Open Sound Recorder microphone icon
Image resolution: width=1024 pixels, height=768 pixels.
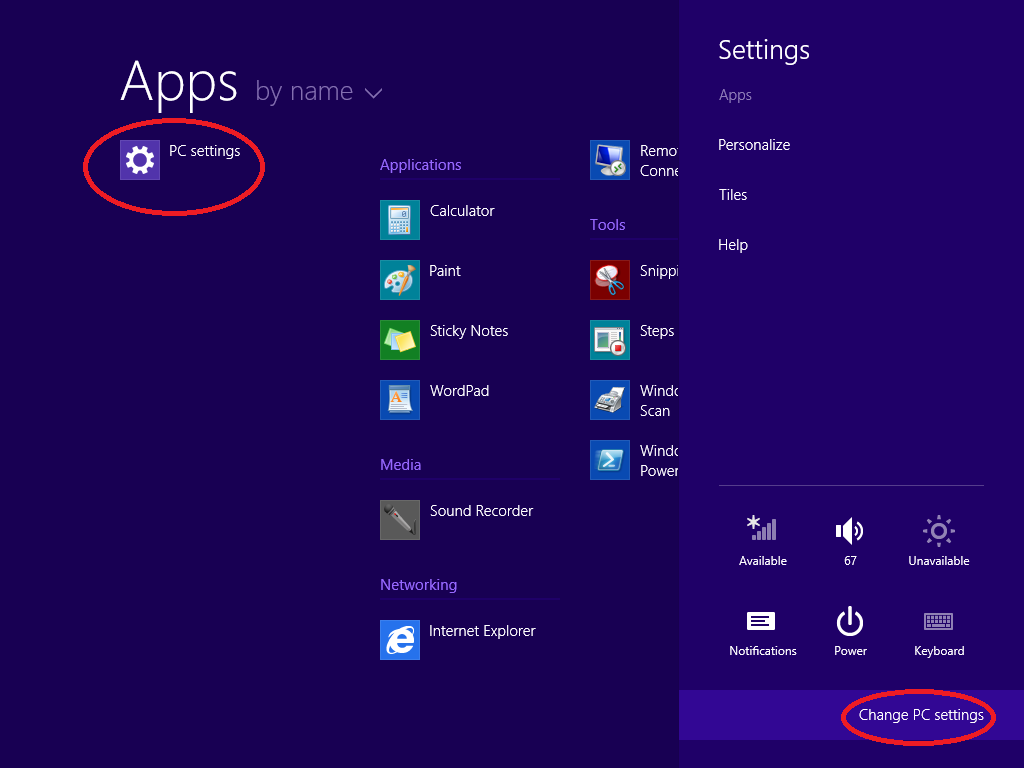400,520
